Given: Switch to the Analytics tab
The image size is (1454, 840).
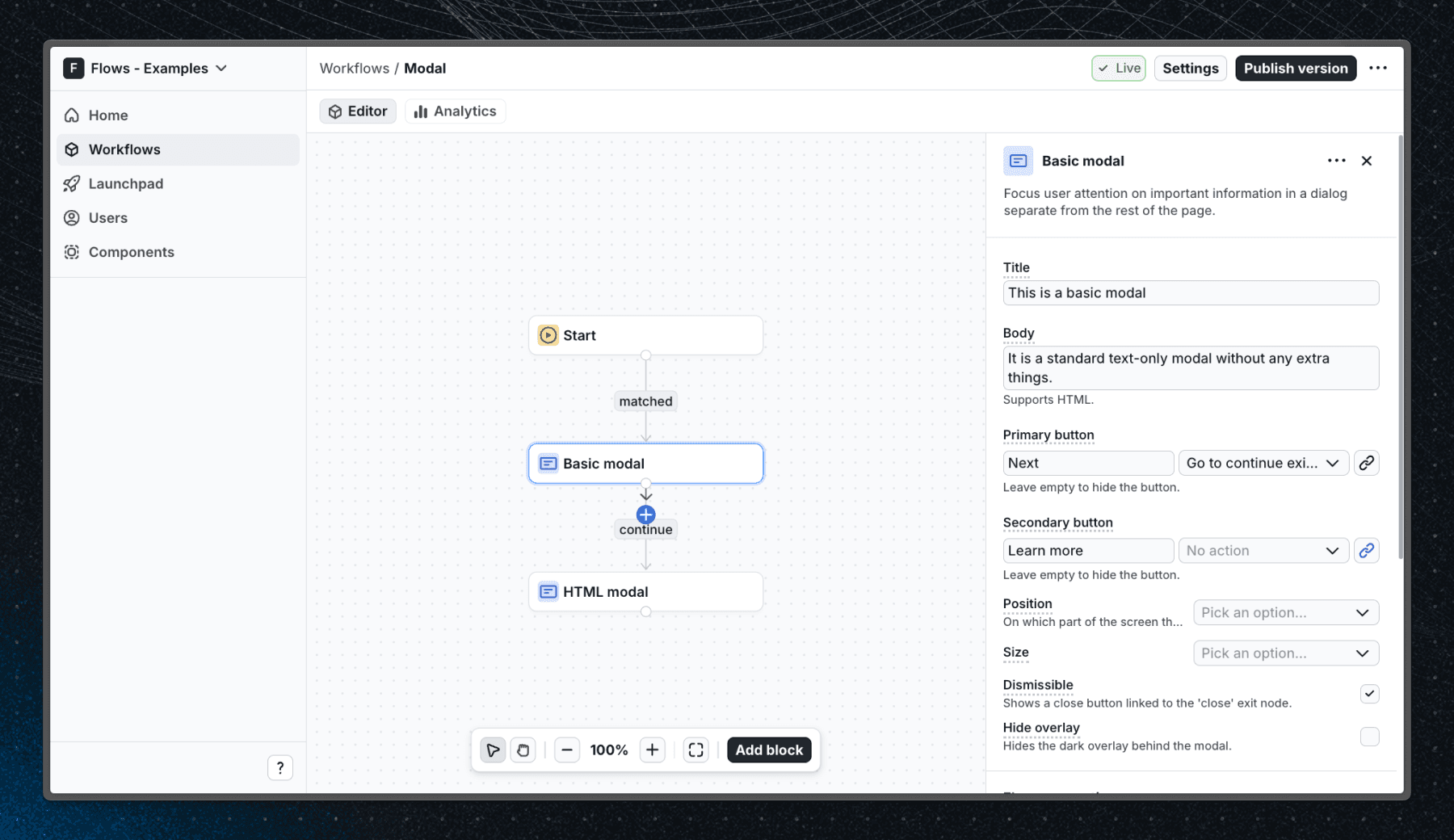Looking at the screenshot, I should pyautogui.click(x=455, y=111).
